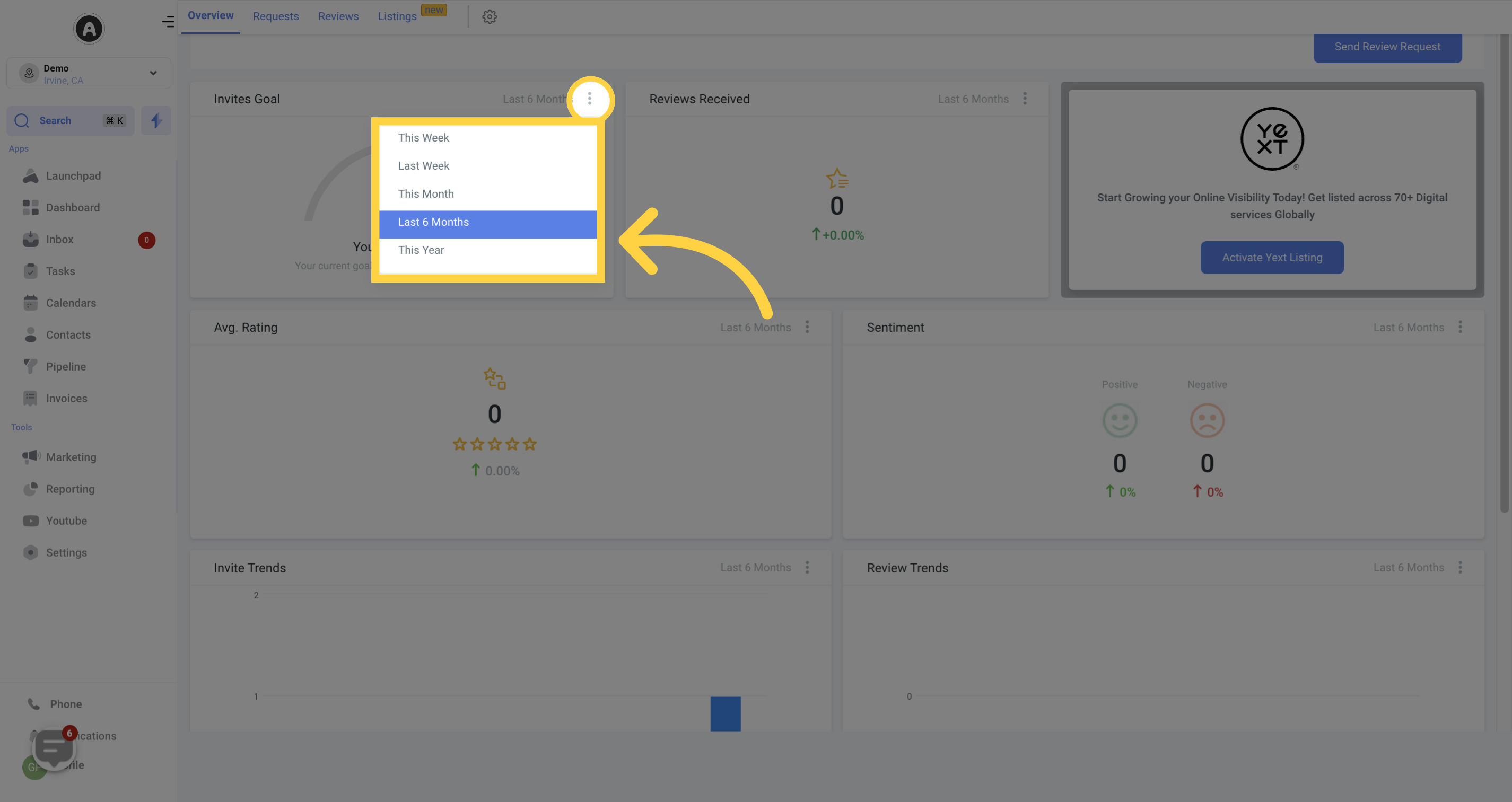Switch to the Reviews tab
1512x802 pixels.
(x=338, y=16)
